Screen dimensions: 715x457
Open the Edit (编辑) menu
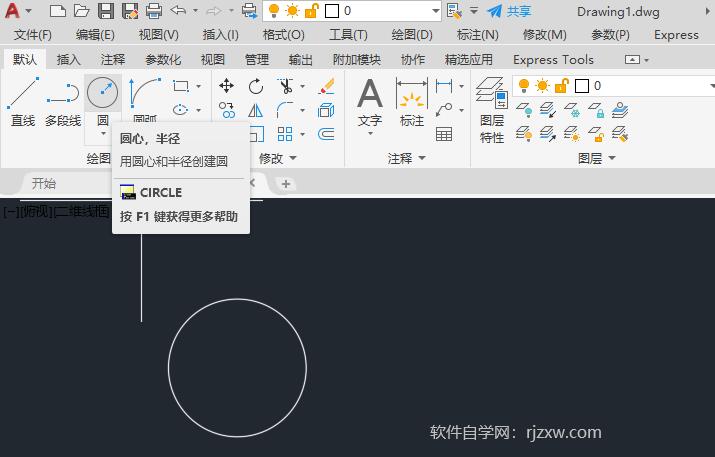click(95, 35)
